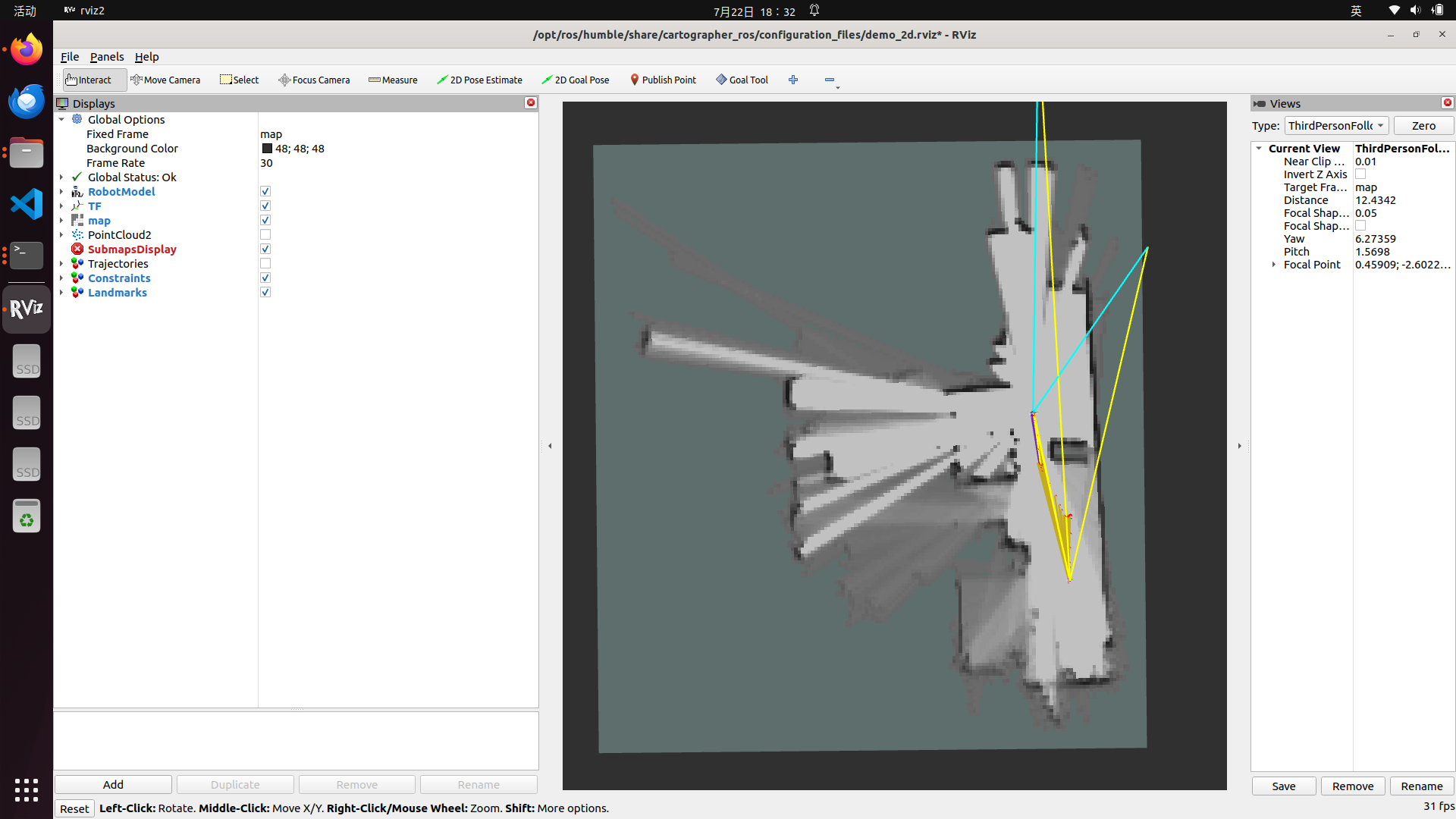Screen dimensions: 1456x819
Task: Enable the Trajectories display checkbox
Action: coord(265,264)
